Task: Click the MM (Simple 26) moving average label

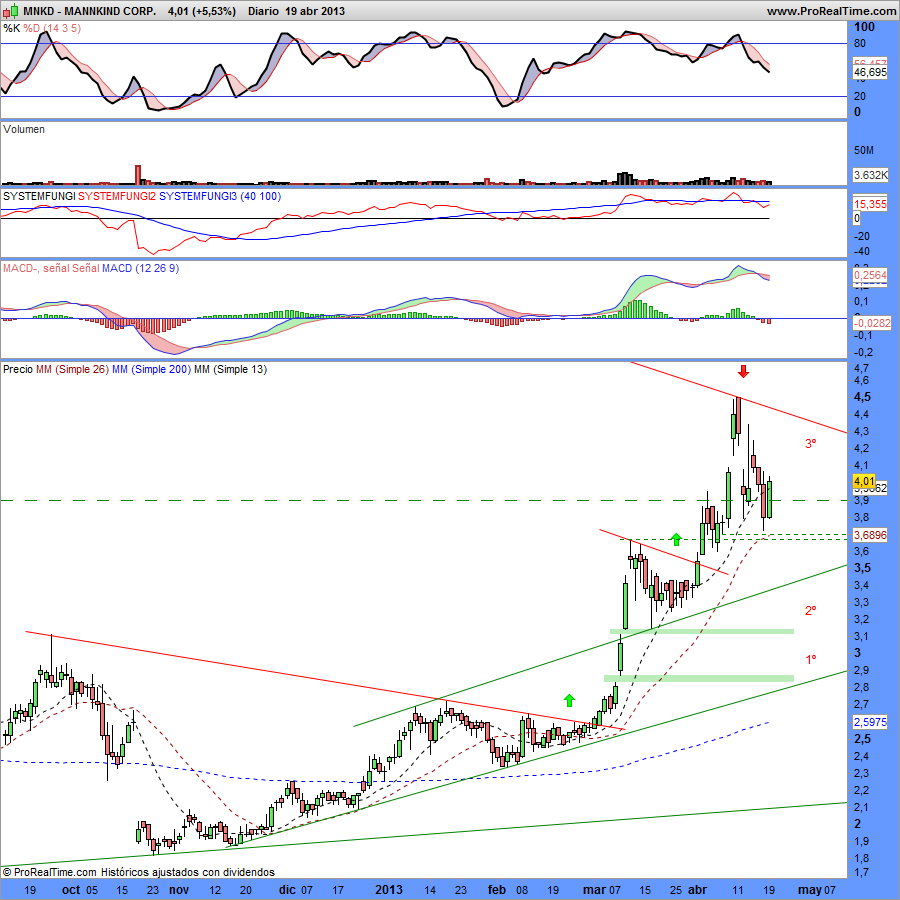Action: click(x=72, y=369)
